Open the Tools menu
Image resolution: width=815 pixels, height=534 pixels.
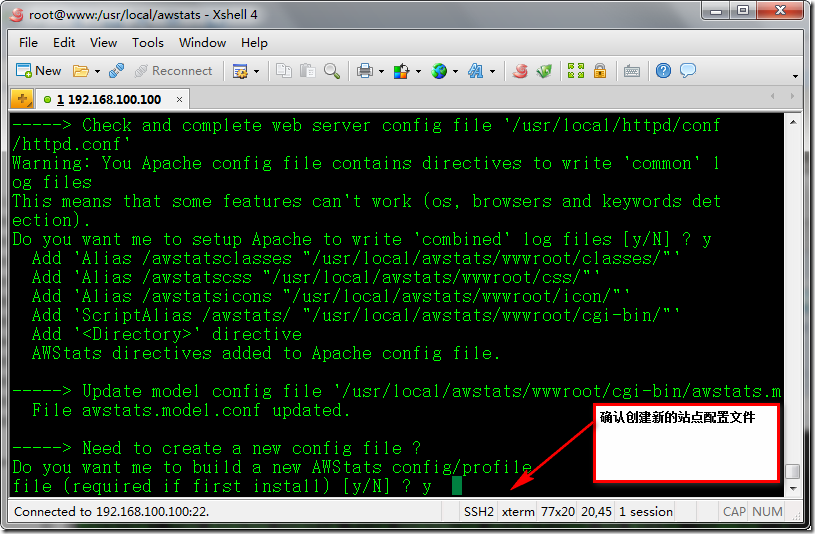pyautogui.click(x=148, y=43)
